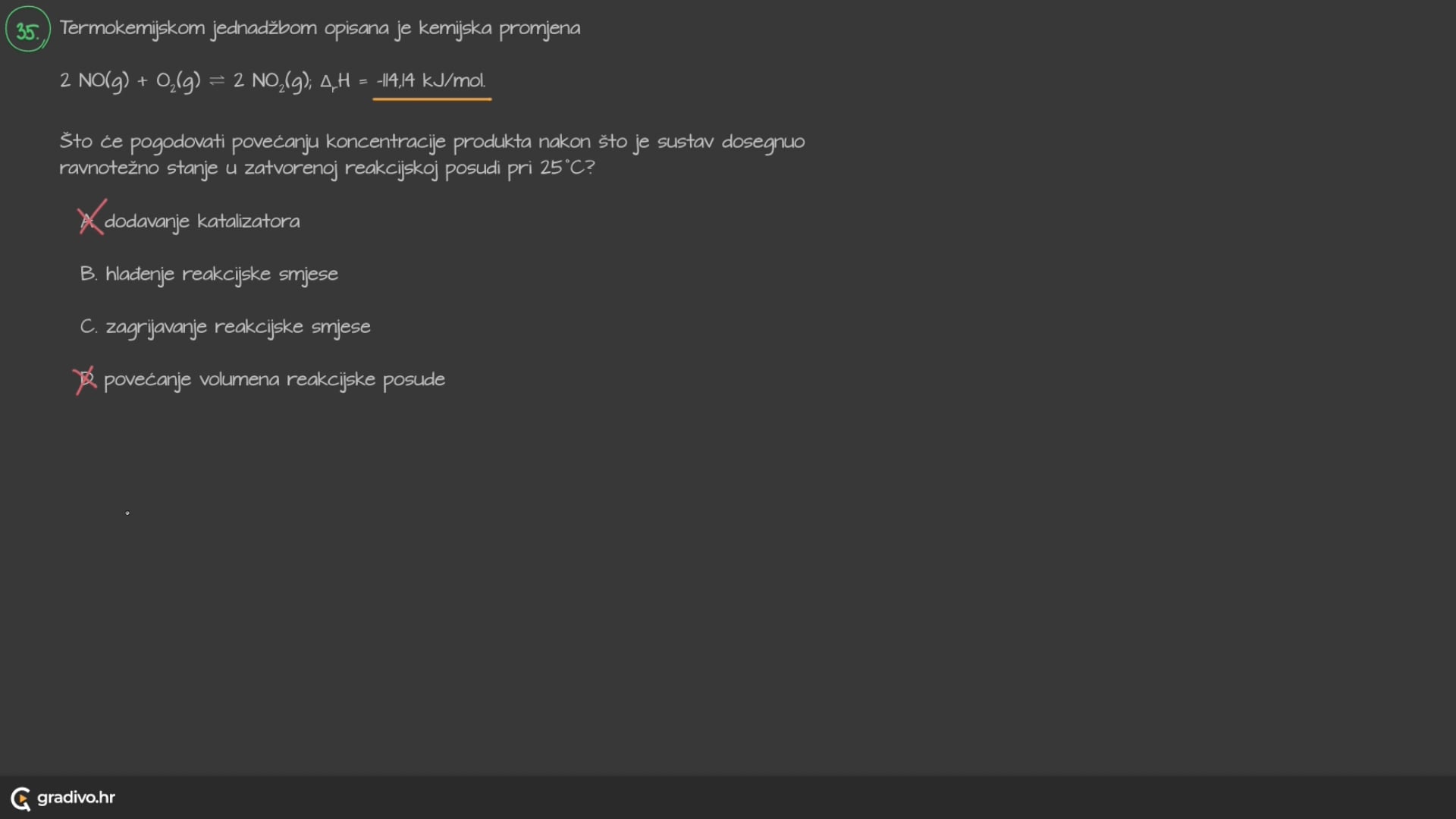Viewport: 1456px width, 819px height.
Task: Click the gradivo.hr logo icon
Action: [x=20, y=799]
